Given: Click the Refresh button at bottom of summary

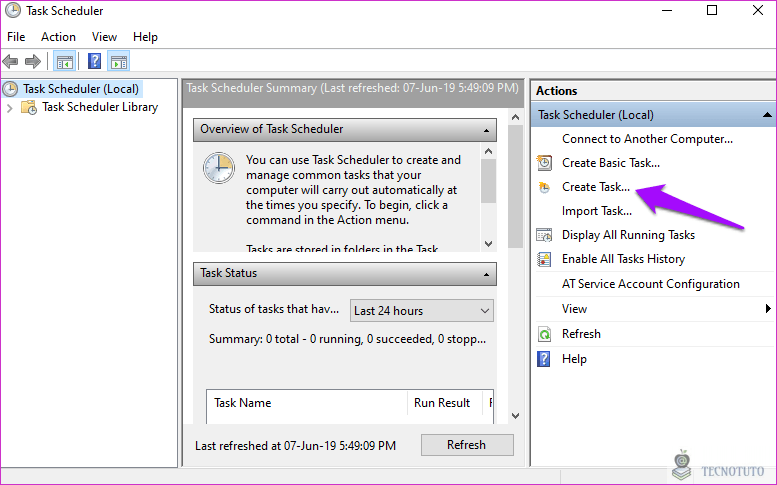Looking at the screenshot, I should point(467,445).
